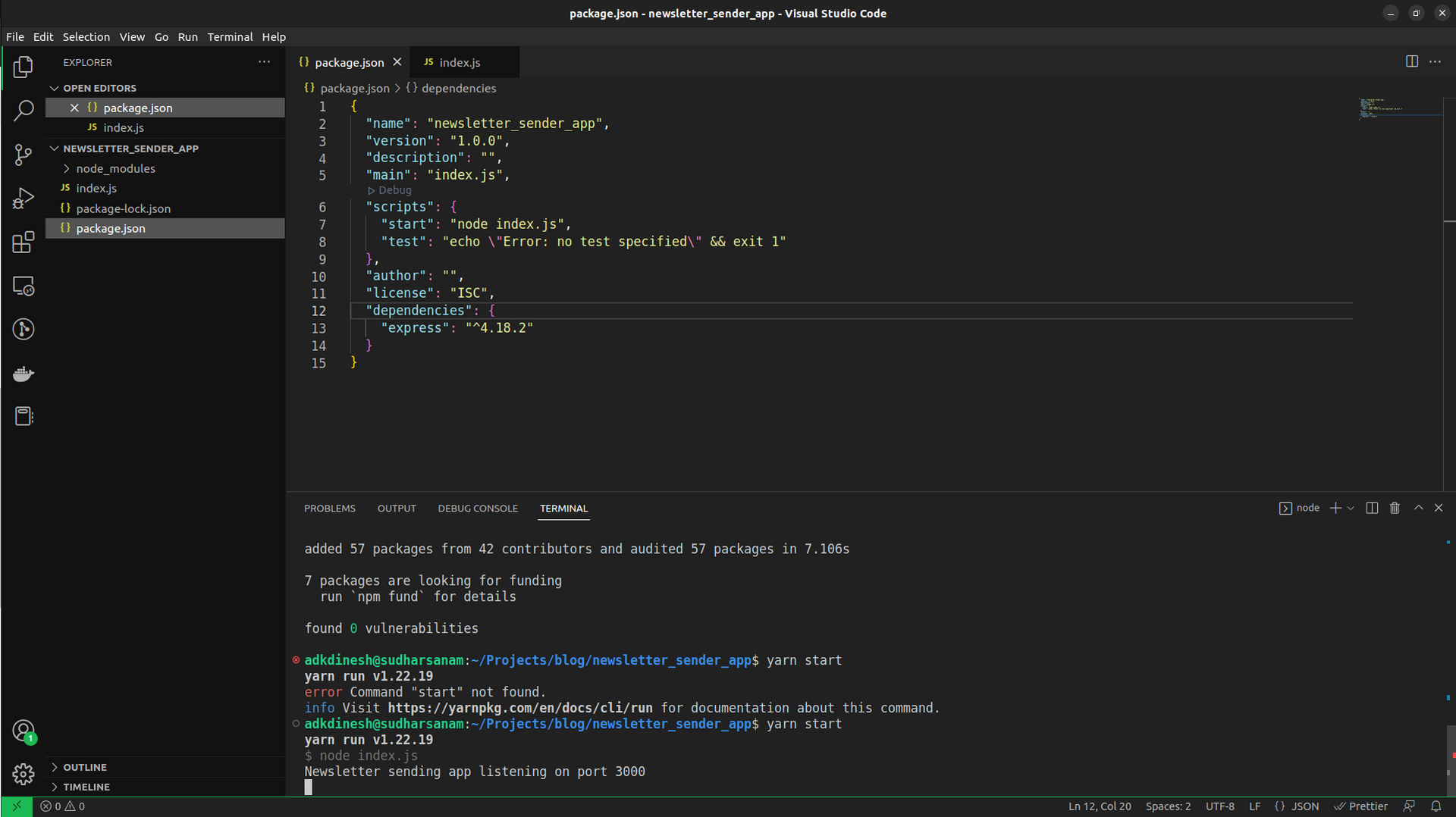
Task: Open the Run and Debug view
Action: [24, 198]
